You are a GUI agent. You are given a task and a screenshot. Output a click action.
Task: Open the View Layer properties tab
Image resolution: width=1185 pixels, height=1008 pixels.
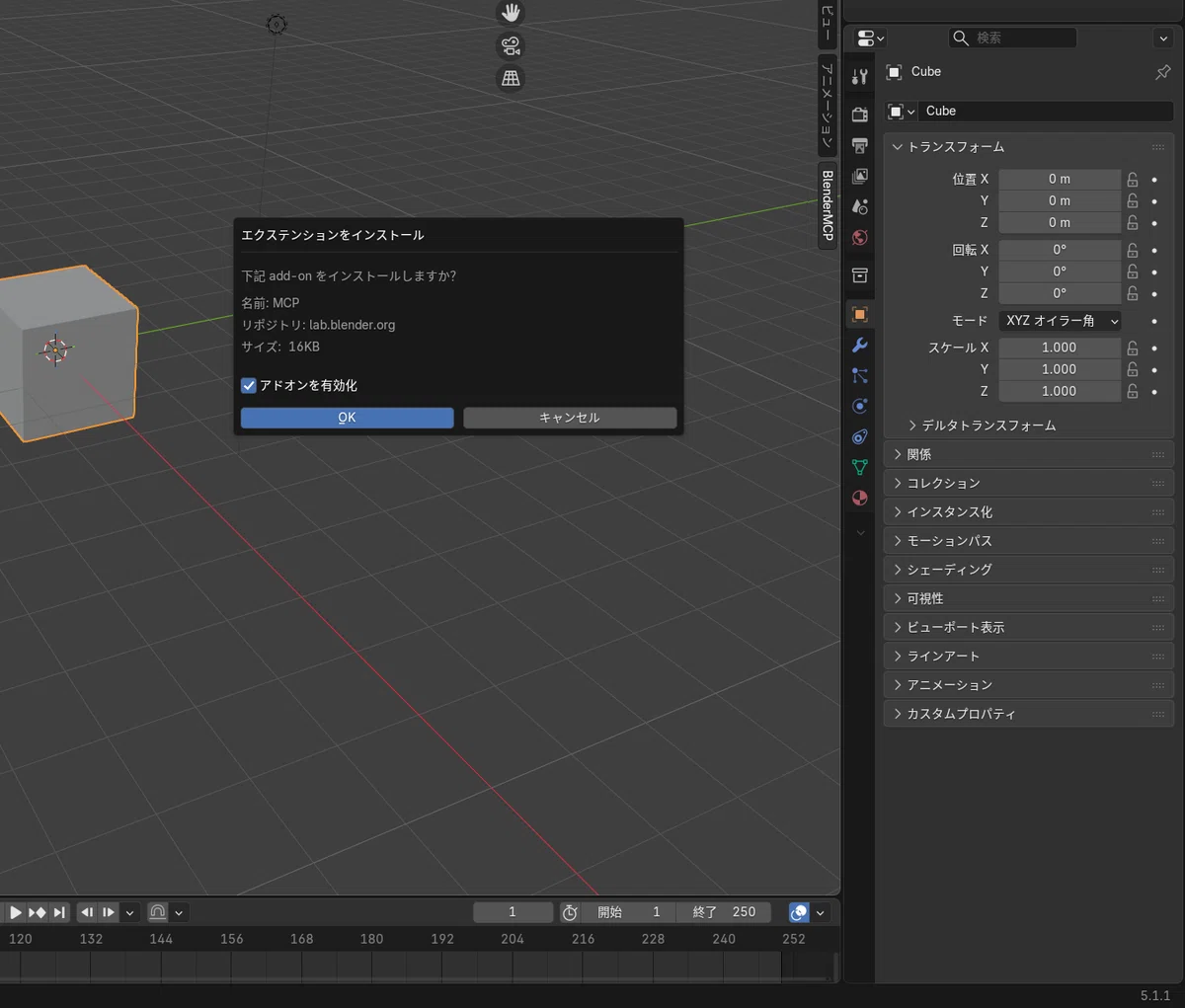[860, 176]
